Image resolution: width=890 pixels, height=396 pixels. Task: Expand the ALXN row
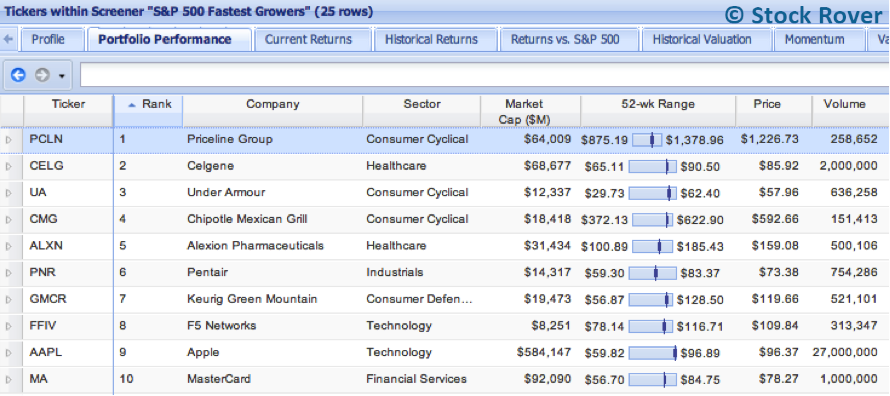click(x=9, y=246)
